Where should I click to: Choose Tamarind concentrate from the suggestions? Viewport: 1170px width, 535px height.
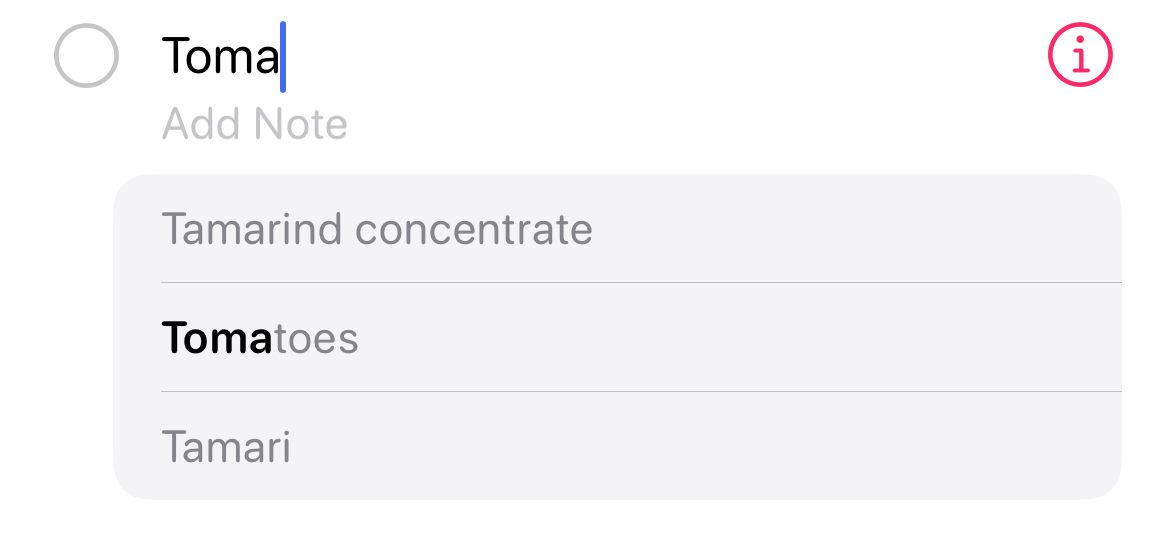377,230
